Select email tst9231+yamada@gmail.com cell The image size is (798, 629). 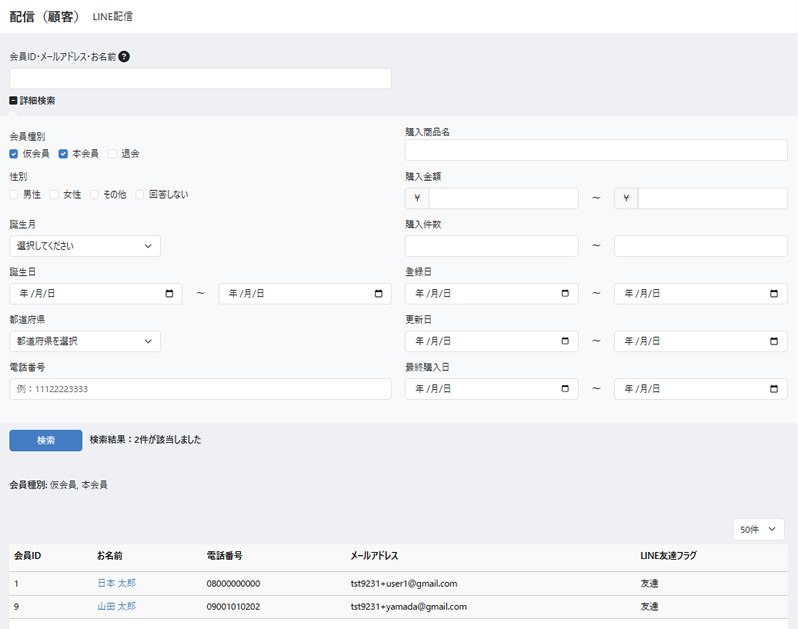tap(408, 607)
